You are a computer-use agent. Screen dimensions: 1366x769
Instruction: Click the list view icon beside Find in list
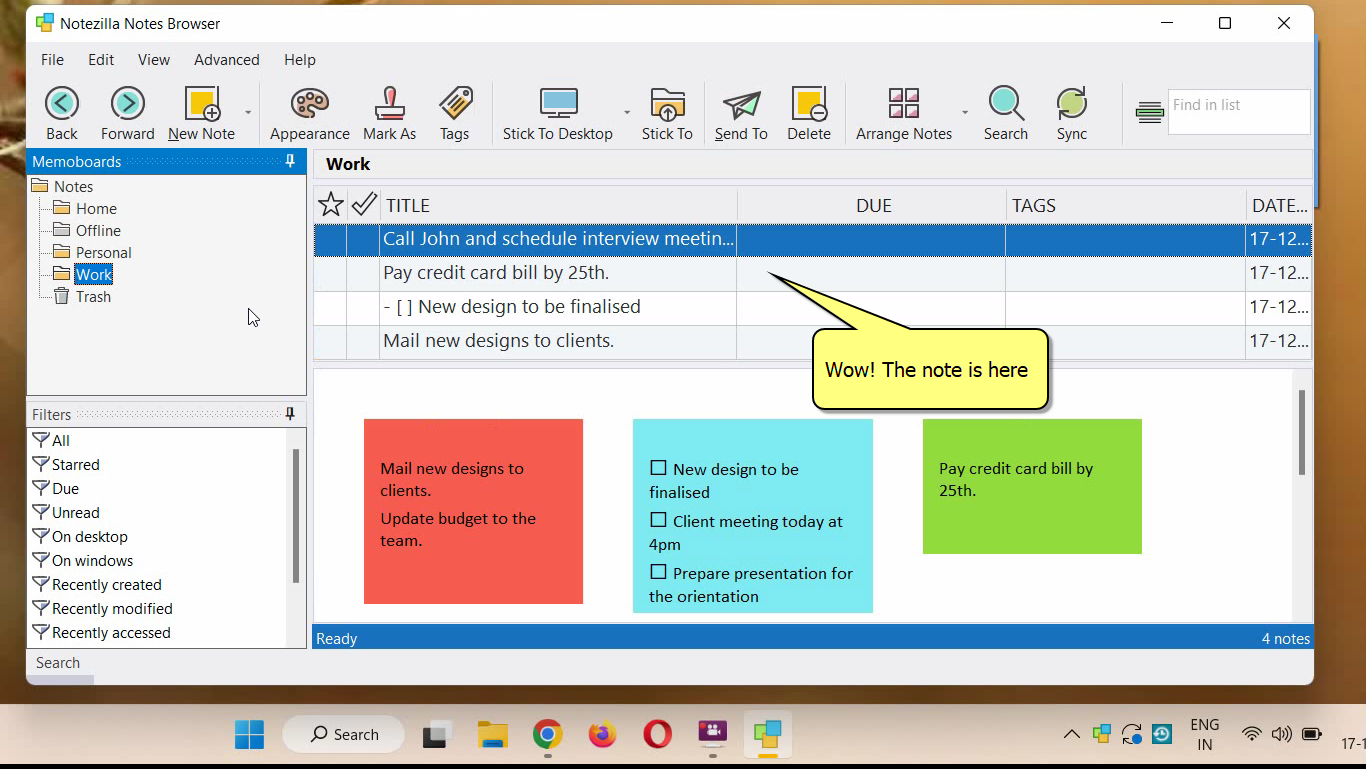[1149, 112]
